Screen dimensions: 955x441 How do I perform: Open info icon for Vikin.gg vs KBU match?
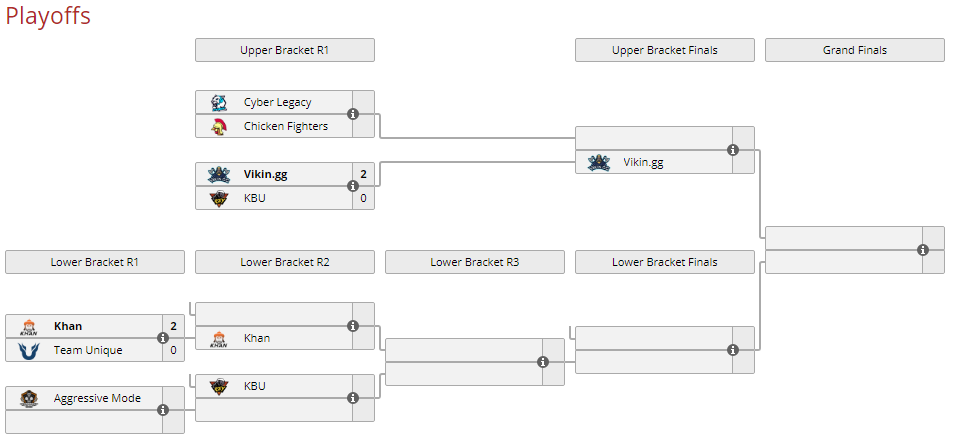[353, 186]
